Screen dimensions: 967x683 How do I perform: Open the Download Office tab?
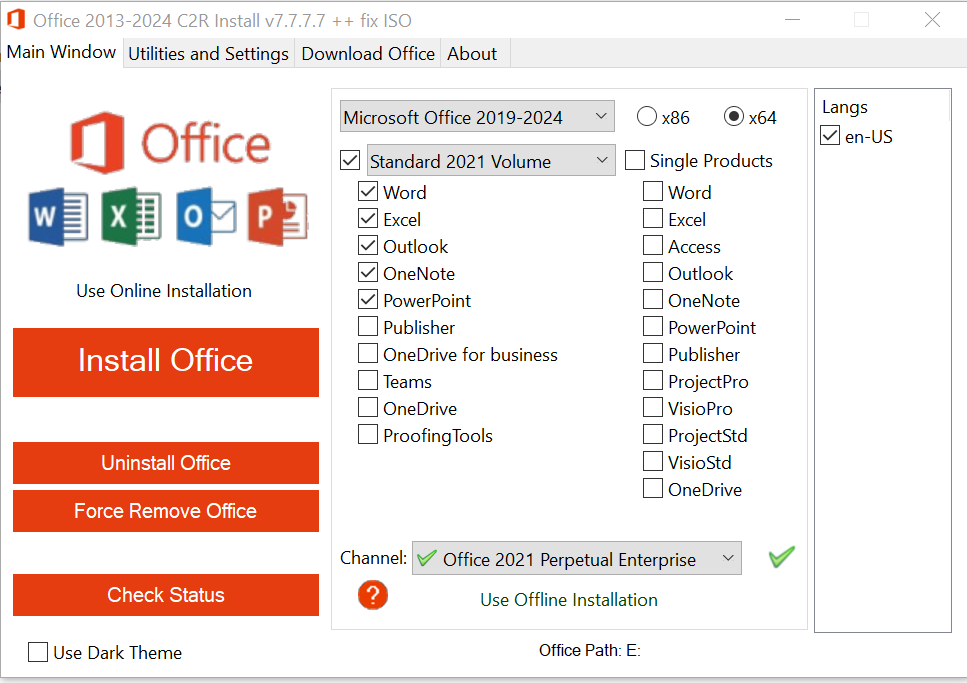coord(368,54)
